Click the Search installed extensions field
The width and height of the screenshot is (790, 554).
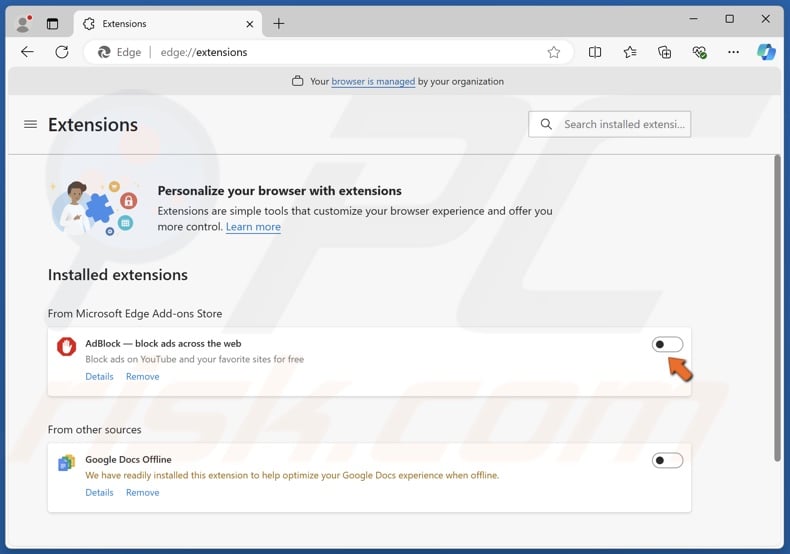(610, 124)
